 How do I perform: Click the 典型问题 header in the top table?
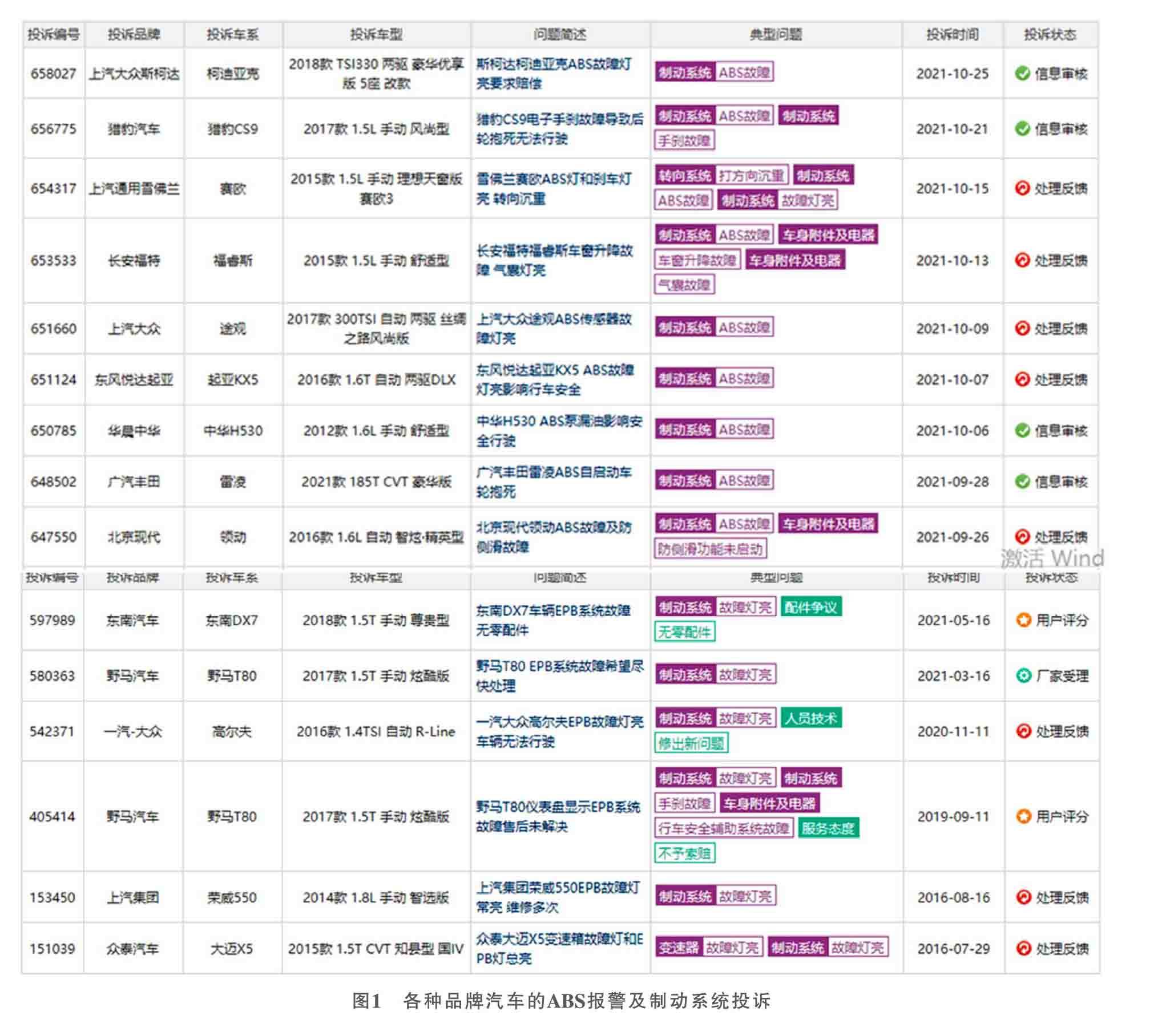776,34
